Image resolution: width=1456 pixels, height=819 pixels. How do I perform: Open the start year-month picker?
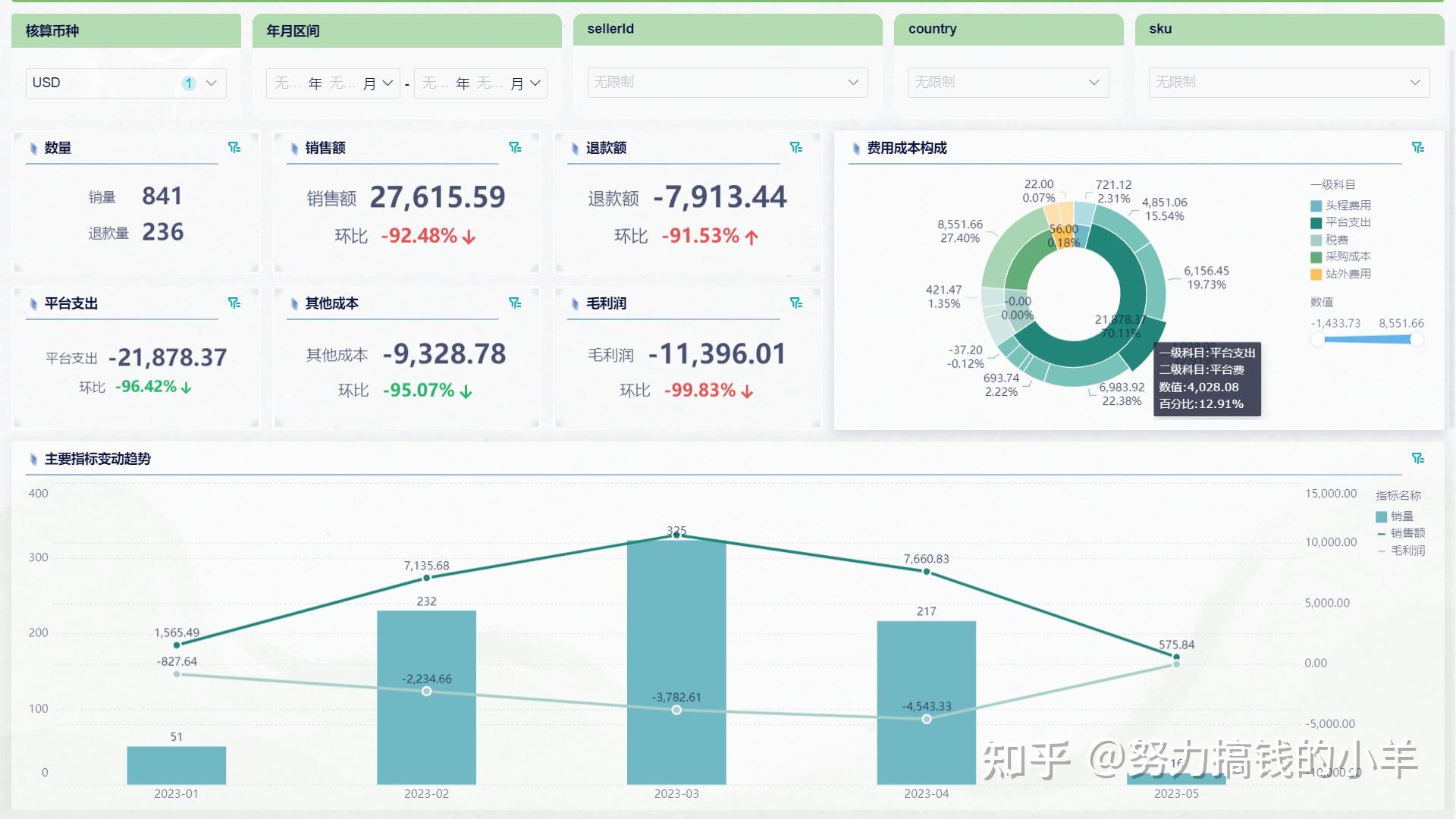334,83
